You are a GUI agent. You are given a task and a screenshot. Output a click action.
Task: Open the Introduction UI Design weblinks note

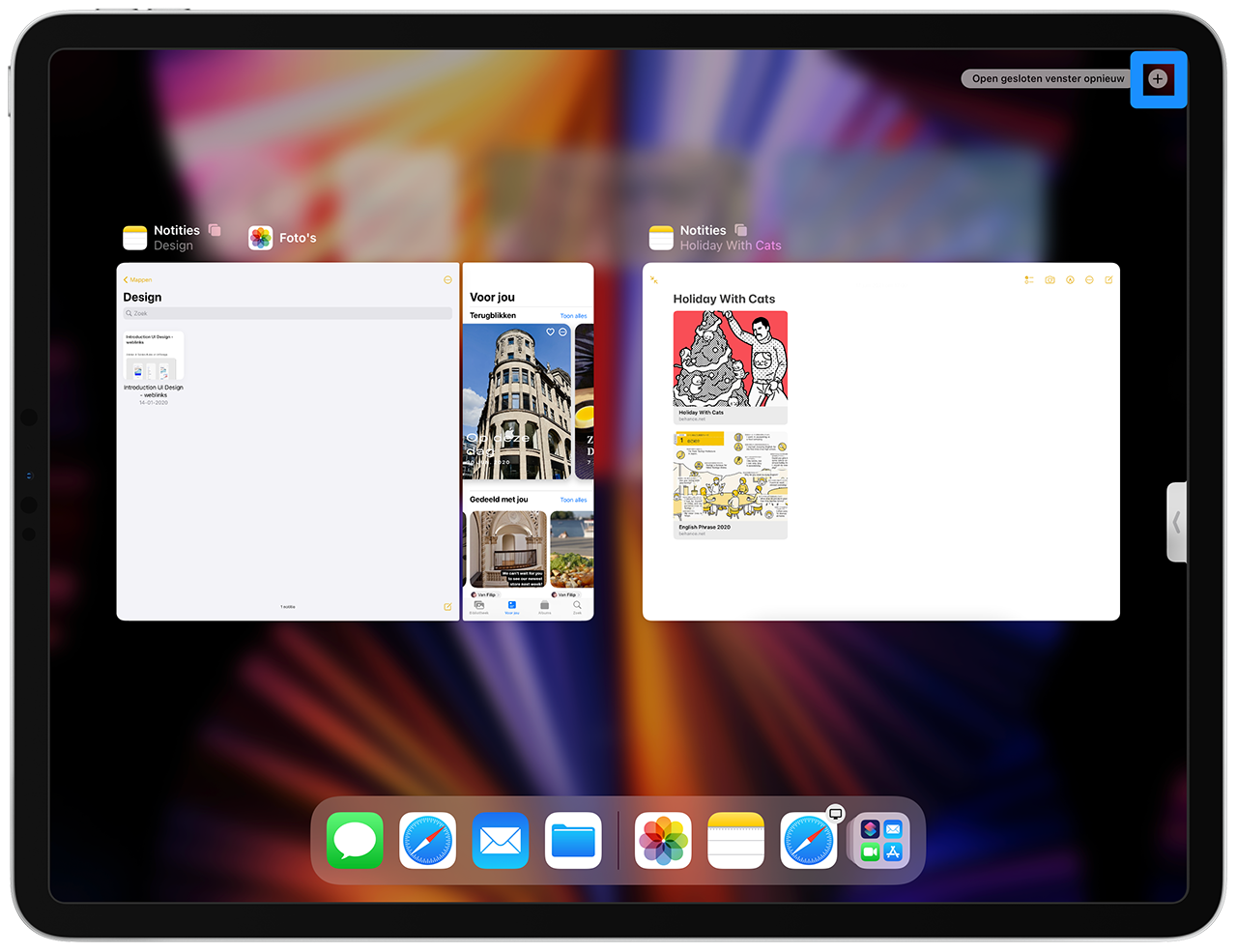click(x=154, y=367)
